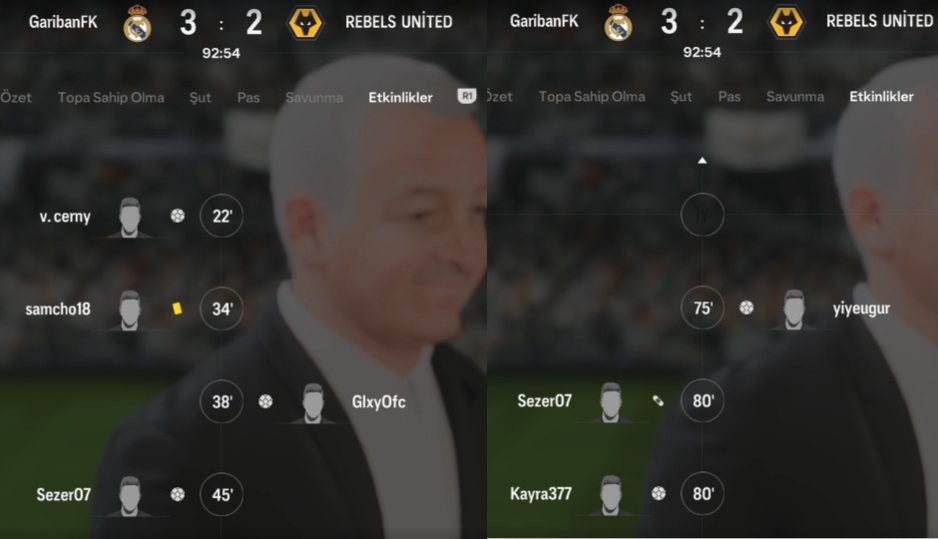938x539 pixels.
Task: Click the 38' minute marker
Action: tap(221, 401)
